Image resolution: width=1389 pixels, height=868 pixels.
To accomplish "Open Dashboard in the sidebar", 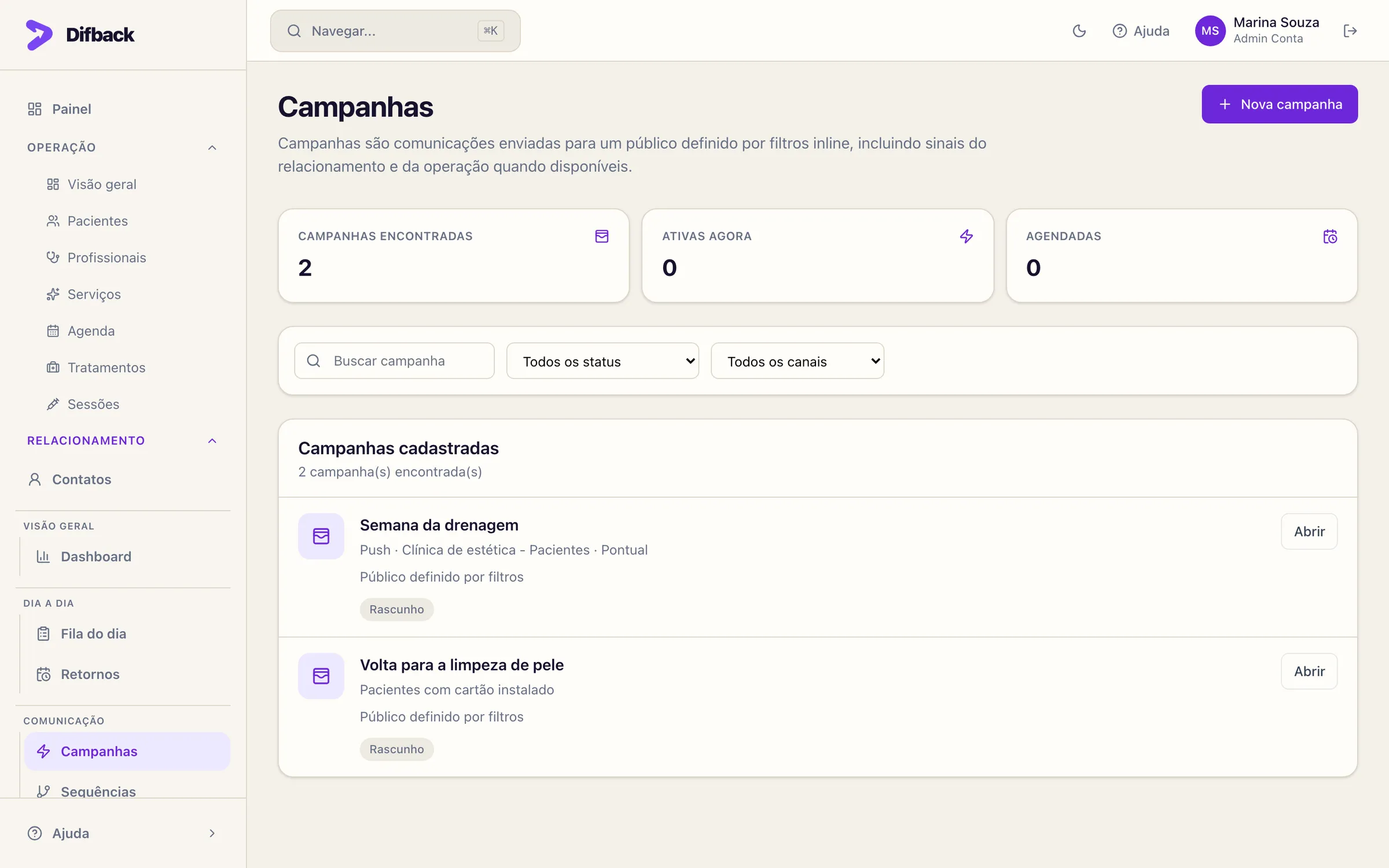I will click(127, 557).
